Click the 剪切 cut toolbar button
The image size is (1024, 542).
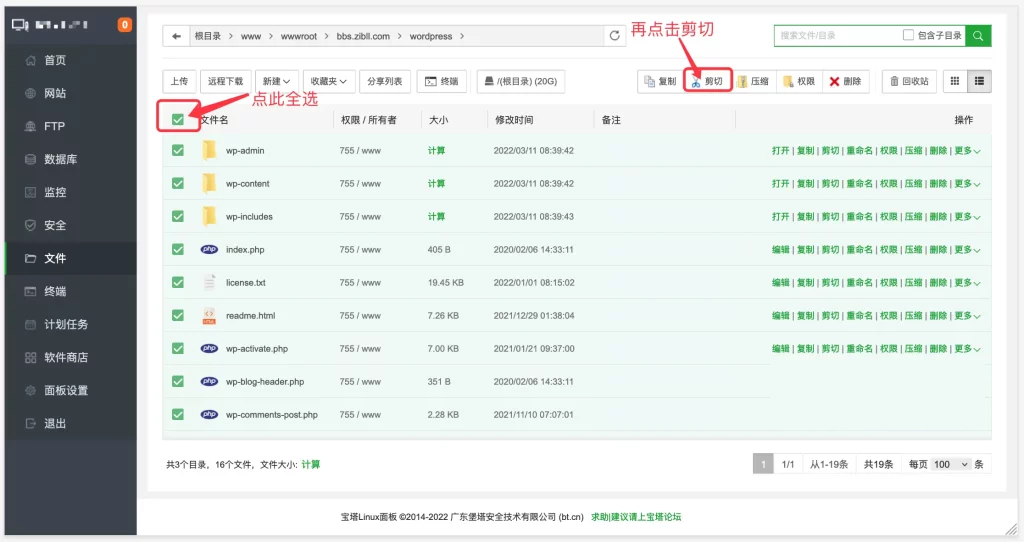click(707, 81)
